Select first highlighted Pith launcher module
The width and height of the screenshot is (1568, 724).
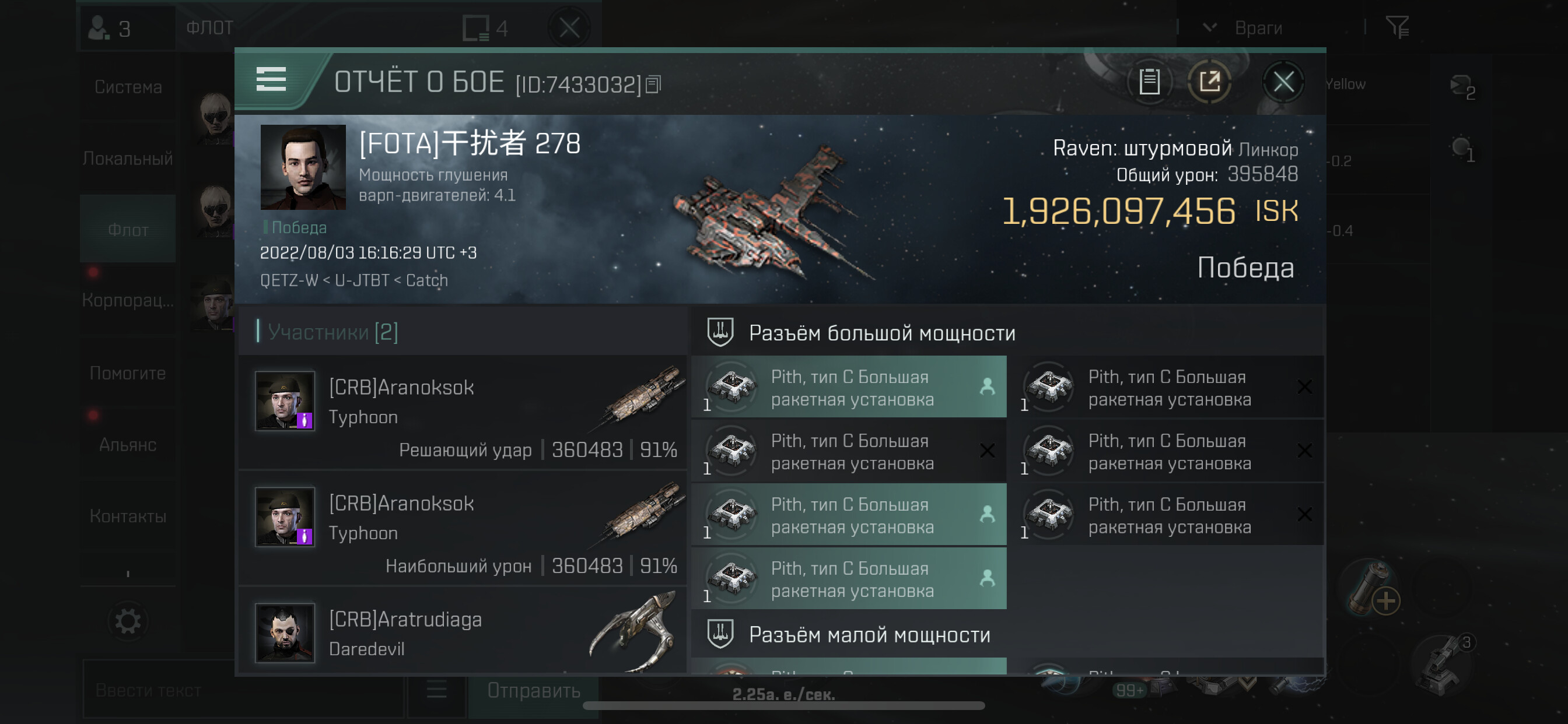point(849,387)
